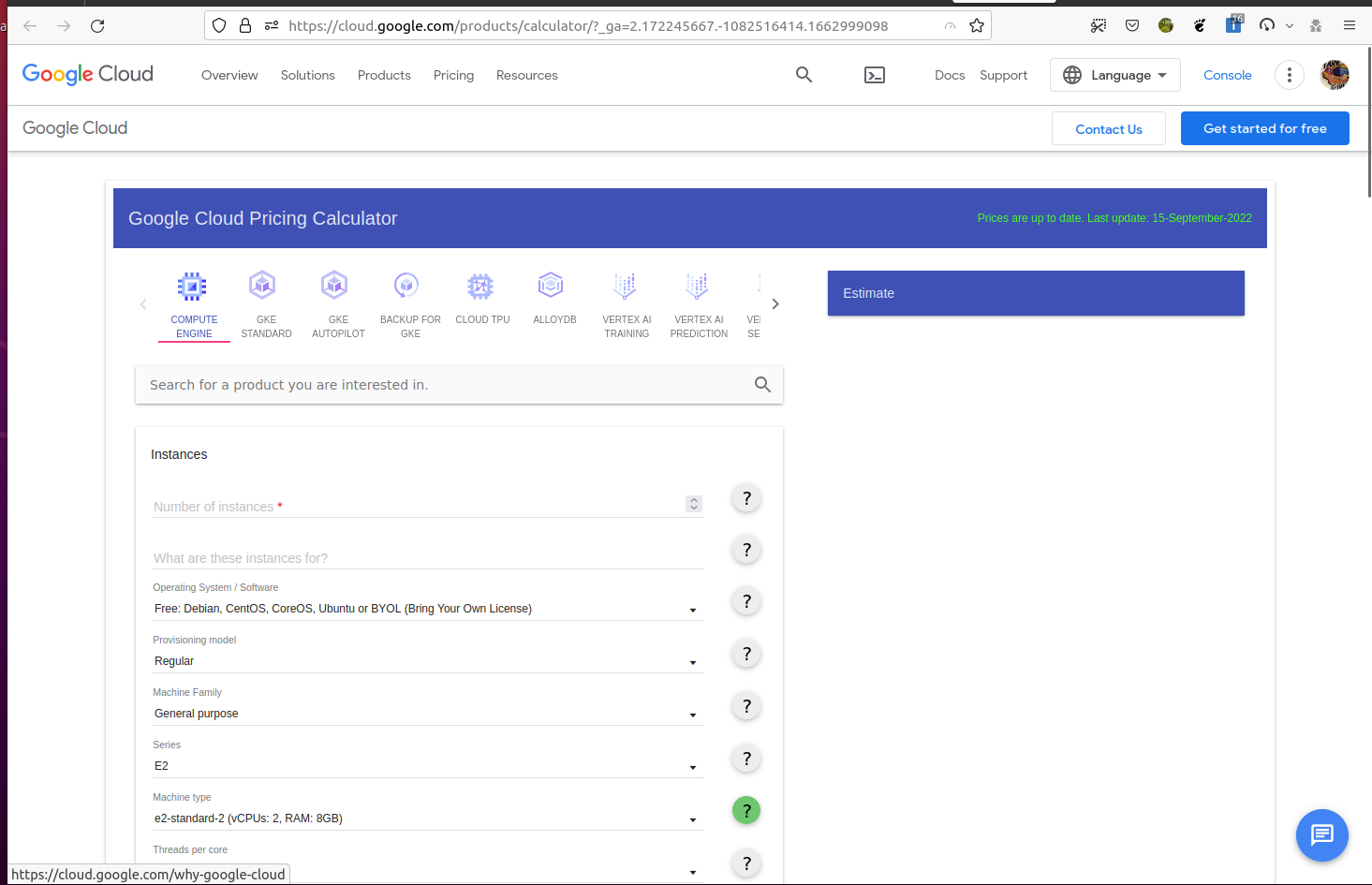The image size is (1372, 885).
Task: Click the right arrow to reveal more products
Action: (x=775, y=303)
